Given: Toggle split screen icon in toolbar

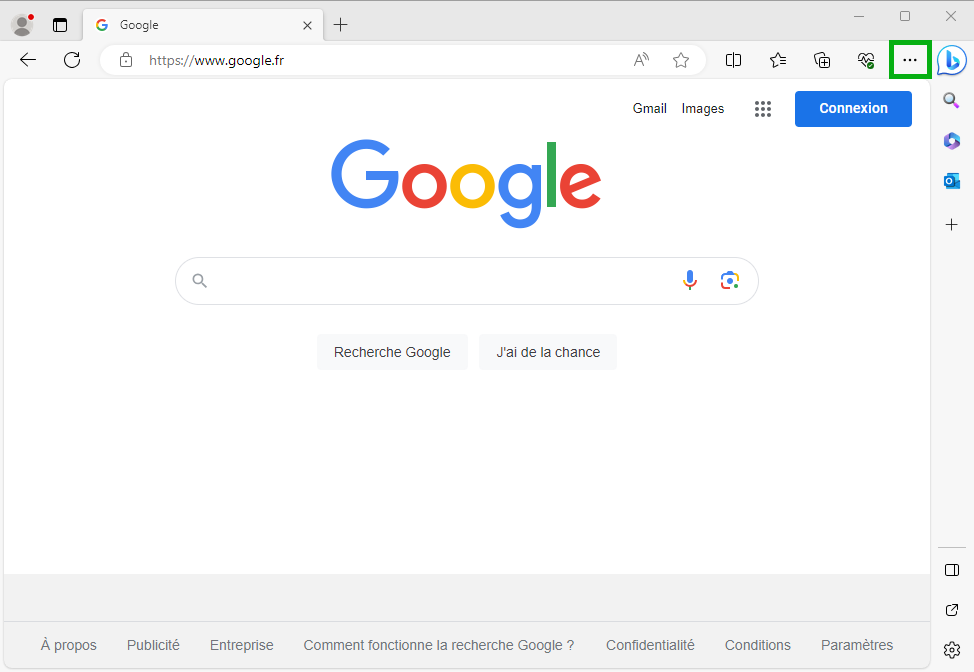Looking at the screenshot, I should click(x=734, y=60).
